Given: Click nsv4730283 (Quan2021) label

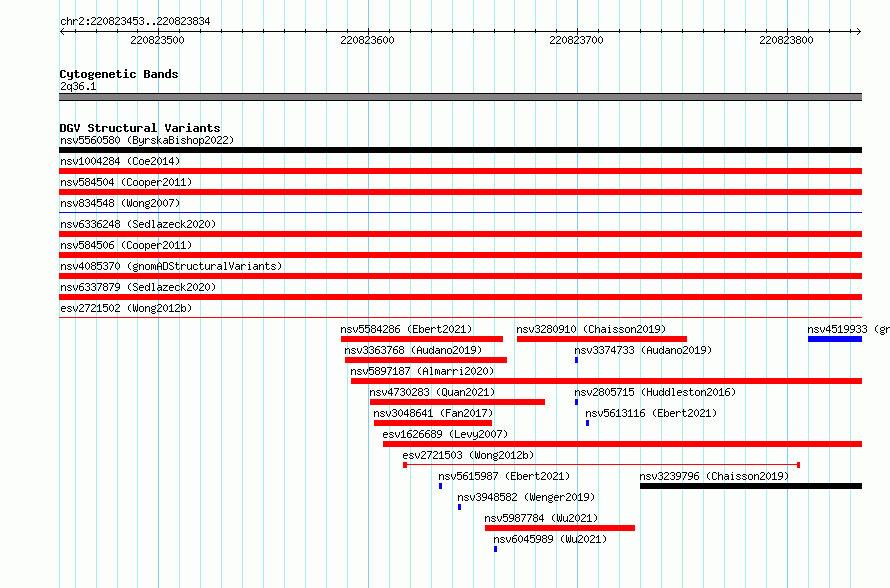Looking at the screenshot, I should click(x=432, y=392).
